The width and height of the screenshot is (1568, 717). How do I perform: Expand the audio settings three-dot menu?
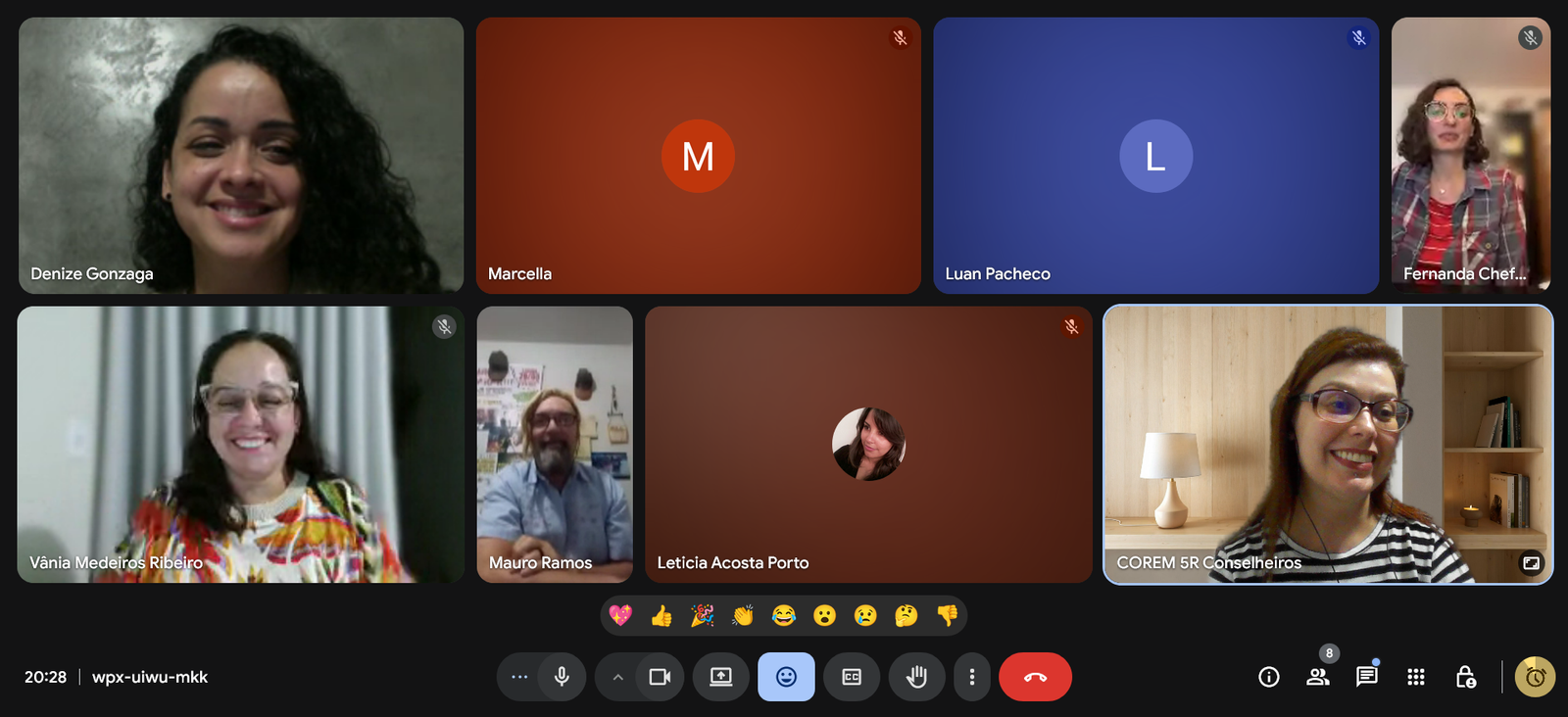[519, 677]
